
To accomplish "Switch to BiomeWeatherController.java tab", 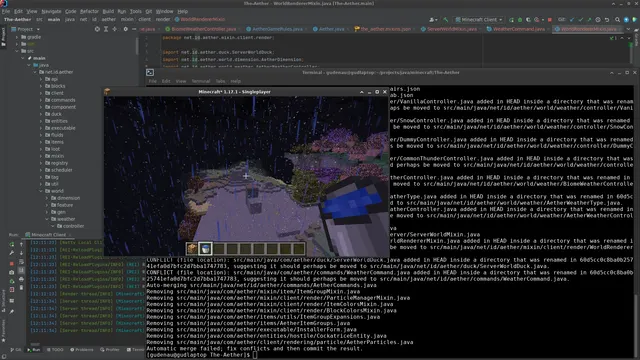I will [x=203, y=29].
